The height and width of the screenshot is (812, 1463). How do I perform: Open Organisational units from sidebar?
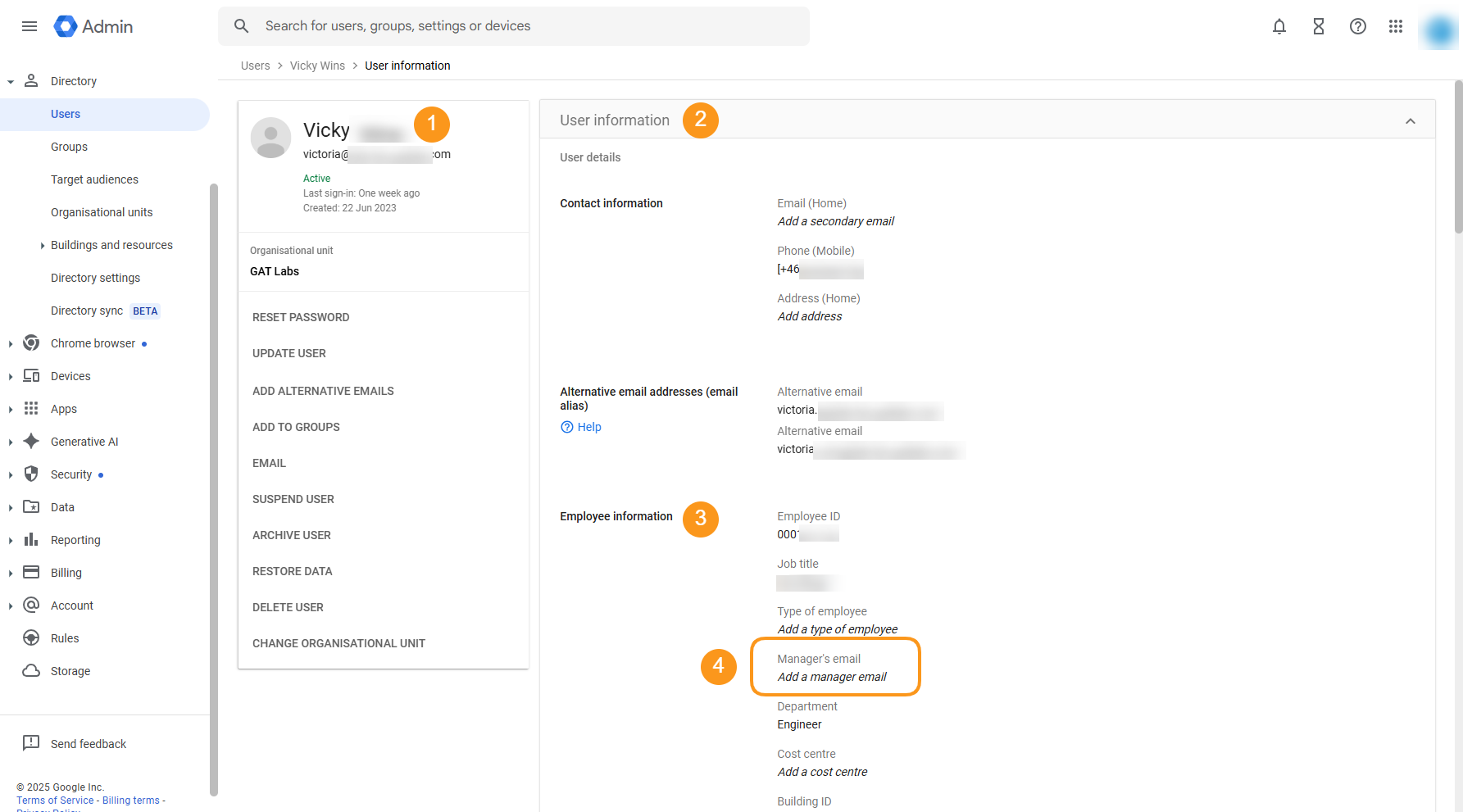(x=101, y=211)
